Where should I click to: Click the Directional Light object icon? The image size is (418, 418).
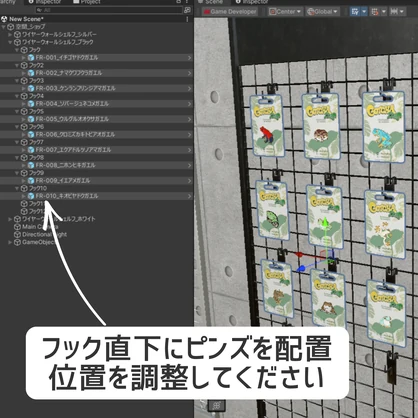pyautogui.click(x=17, y=234)
